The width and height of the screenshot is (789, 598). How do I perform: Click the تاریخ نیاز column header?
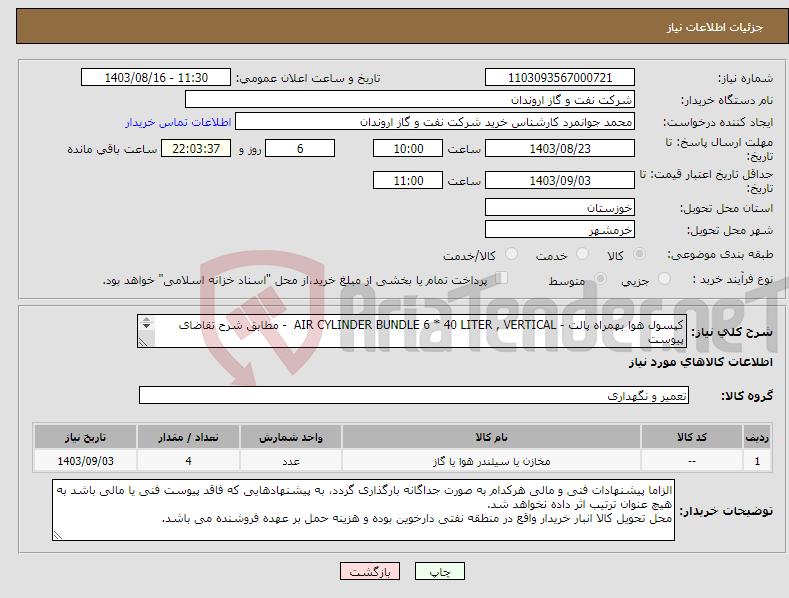pyautogui.click(x=86, y=437)
